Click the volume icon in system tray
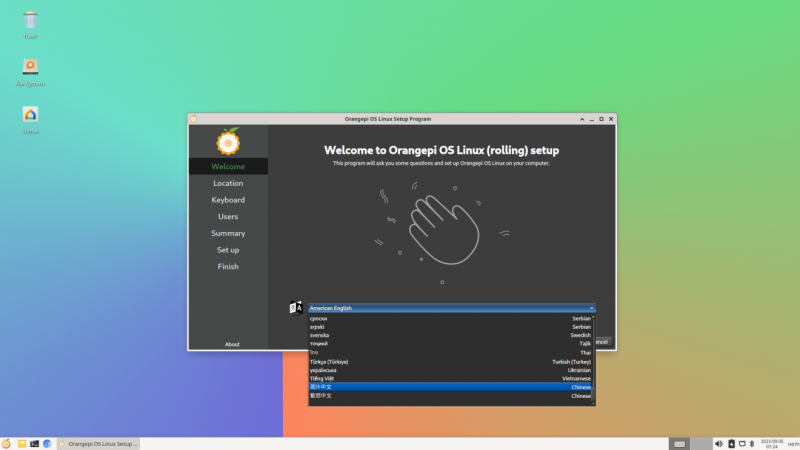 click(718, 444)
